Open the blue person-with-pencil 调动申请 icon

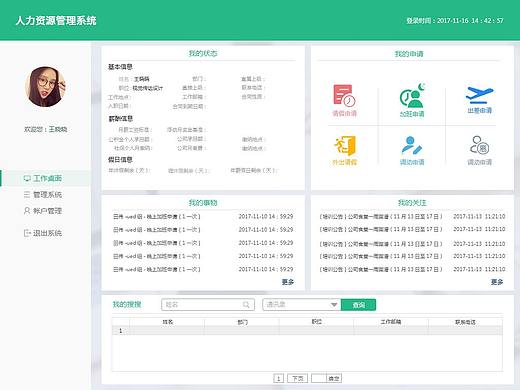412,146
